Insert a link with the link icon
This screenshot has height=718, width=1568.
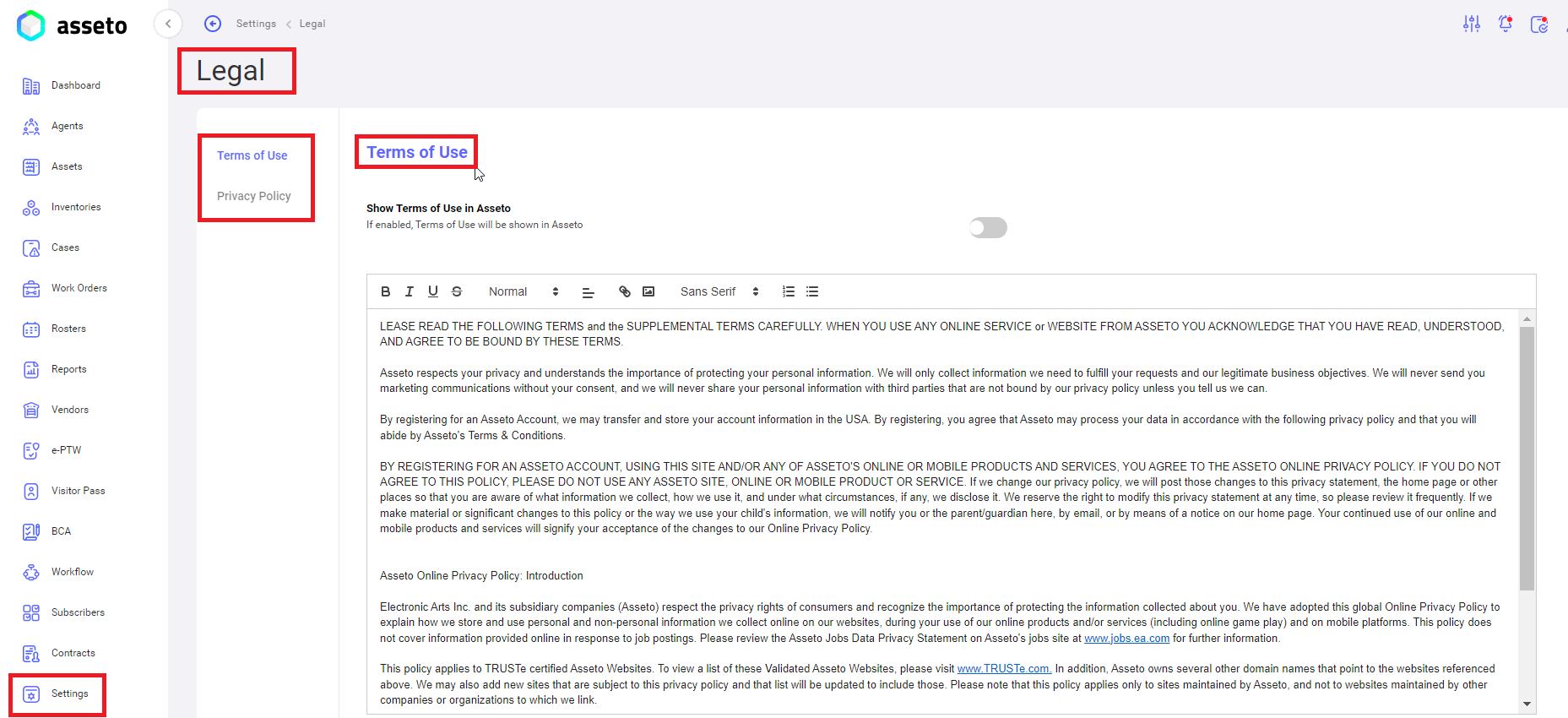(625, 291)
